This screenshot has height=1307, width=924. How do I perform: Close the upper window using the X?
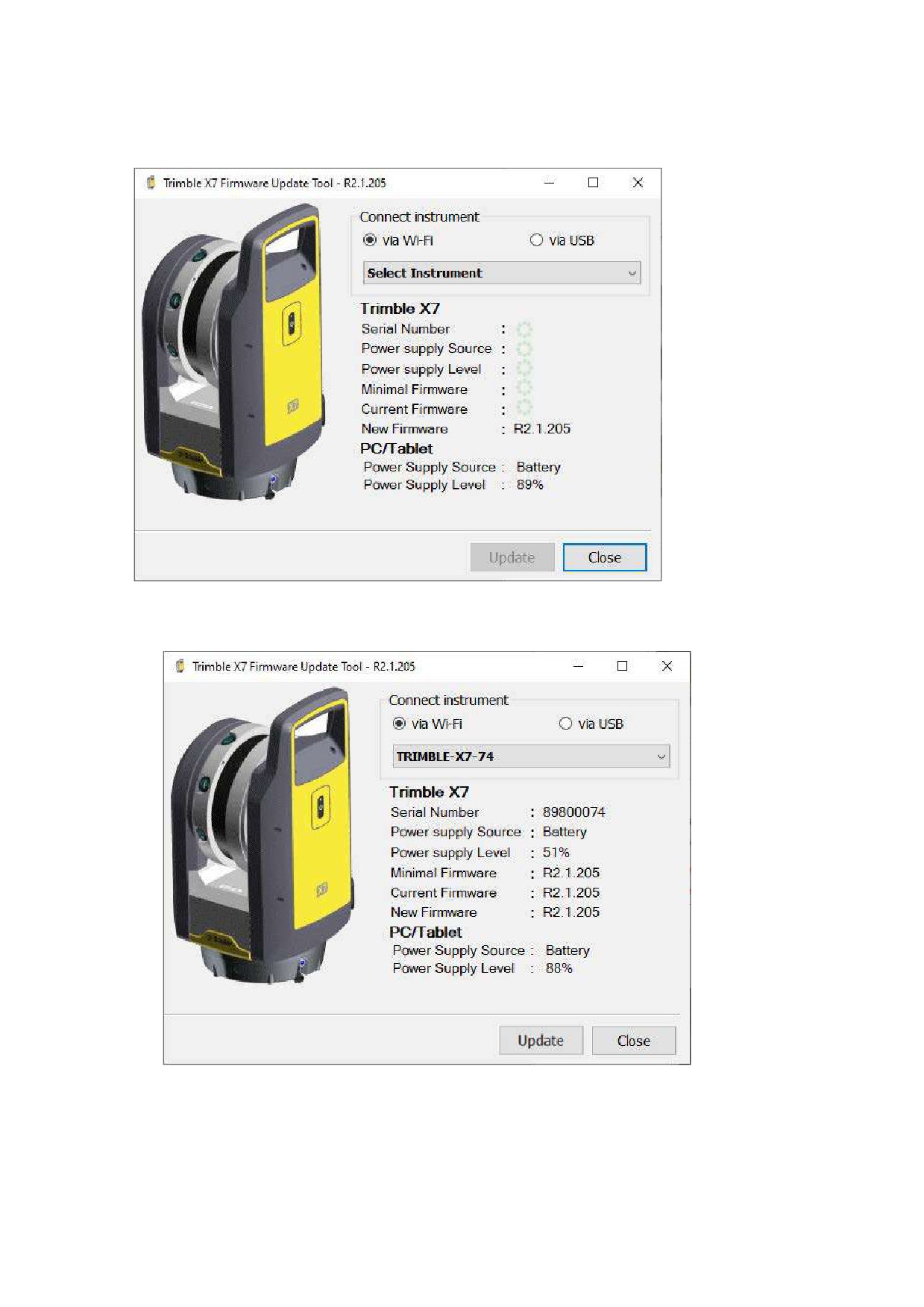click(638, 183)
